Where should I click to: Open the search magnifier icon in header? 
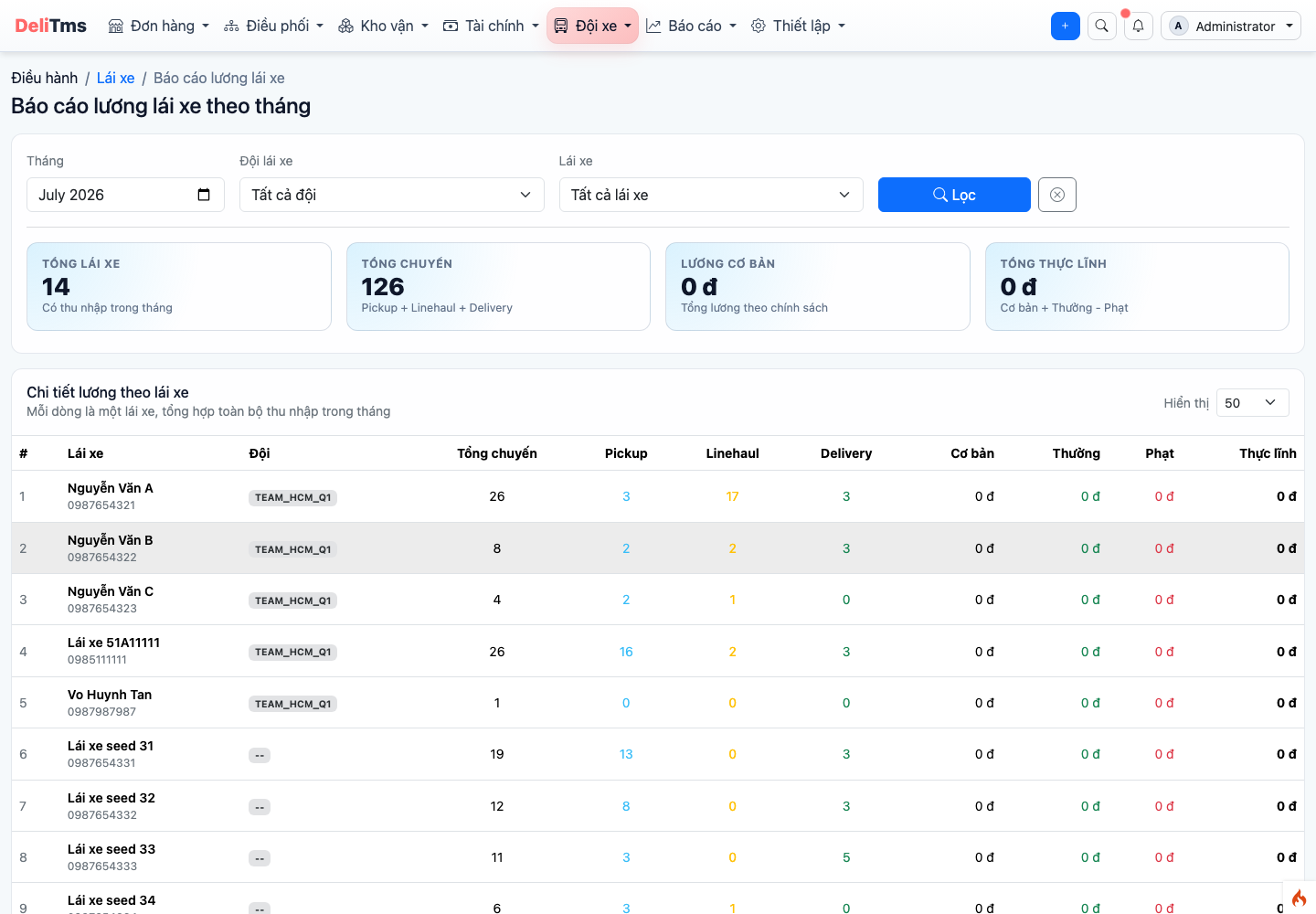pos(1101,26)
